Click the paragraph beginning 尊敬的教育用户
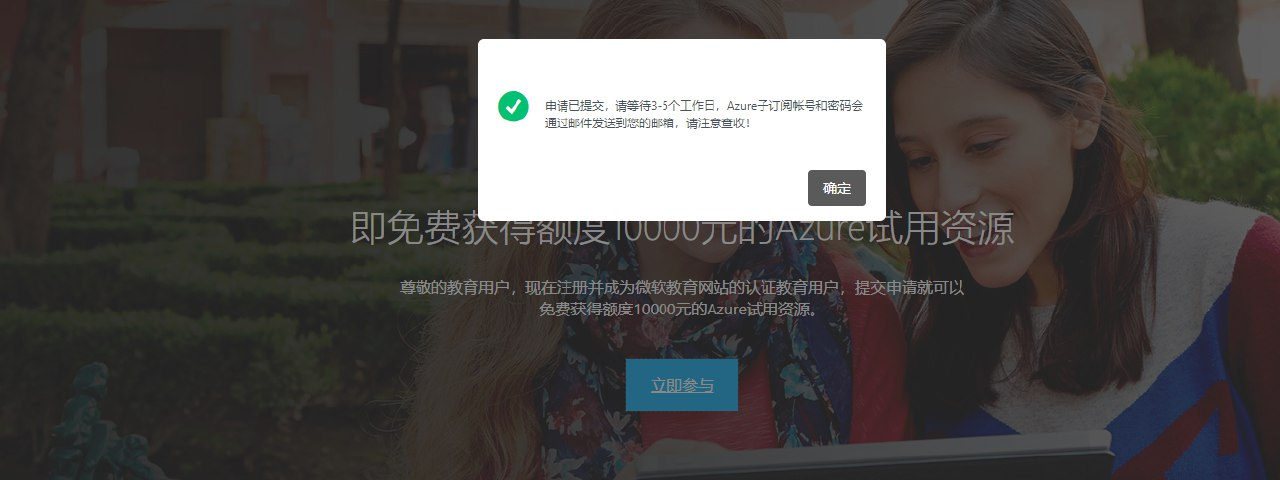Viewport: 1280px width, 480px height. pos(682,298)
